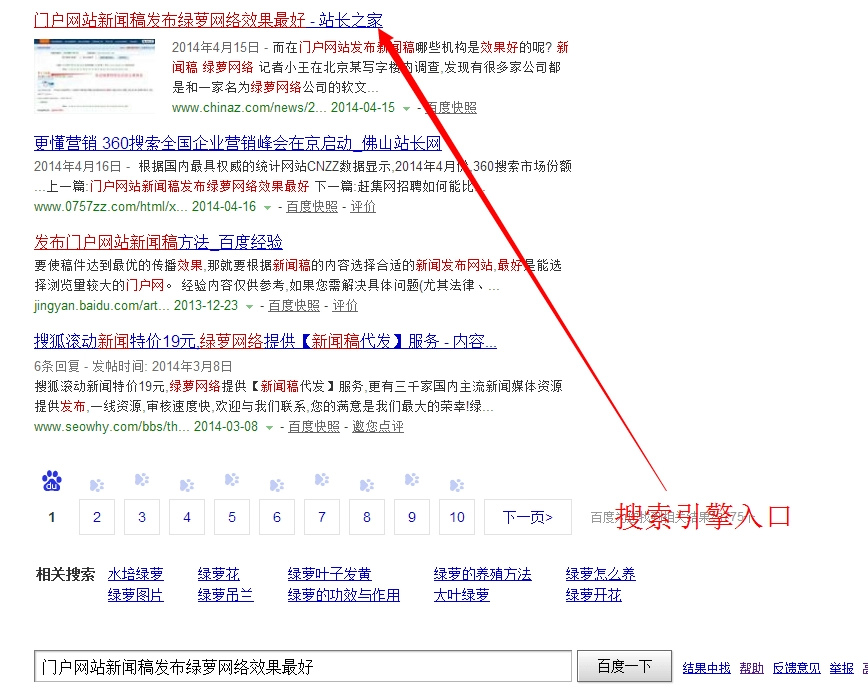The width and height of the screenshot is (868, 693).
Task: Open result '发布门户网站新闻稿方法_百度经验'
Action: tap(158, 242)
